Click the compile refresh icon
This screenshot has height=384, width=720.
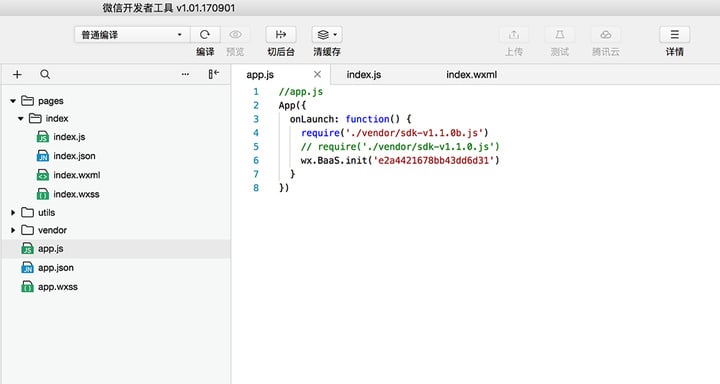coord(205,34)
